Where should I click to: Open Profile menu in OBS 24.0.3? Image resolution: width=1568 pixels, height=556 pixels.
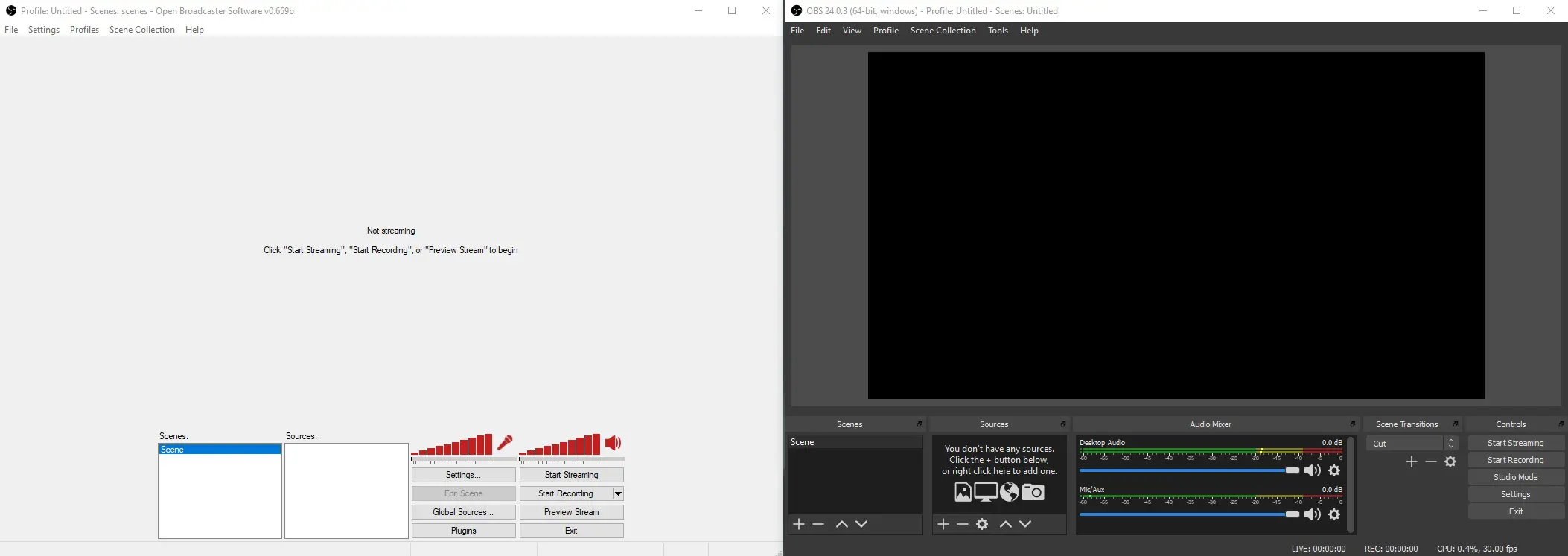tap(886, 31)
